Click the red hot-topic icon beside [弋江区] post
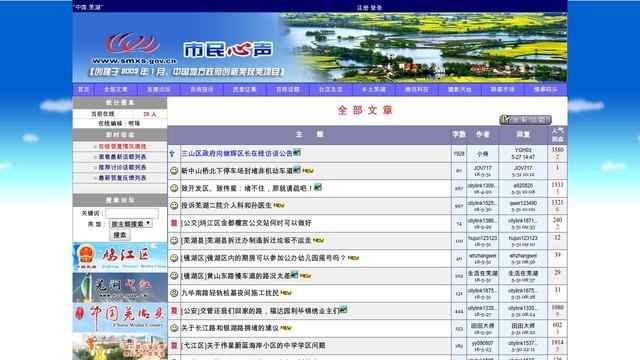 pyautogui.click(x=174, y=345)
